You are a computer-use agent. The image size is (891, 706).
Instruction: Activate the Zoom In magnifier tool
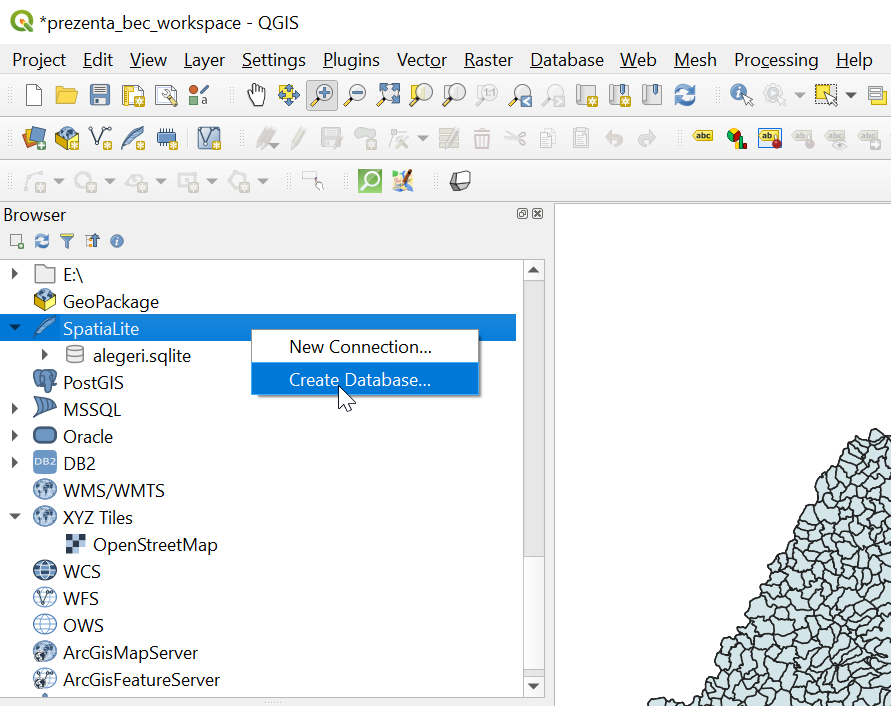coord(322,95)
